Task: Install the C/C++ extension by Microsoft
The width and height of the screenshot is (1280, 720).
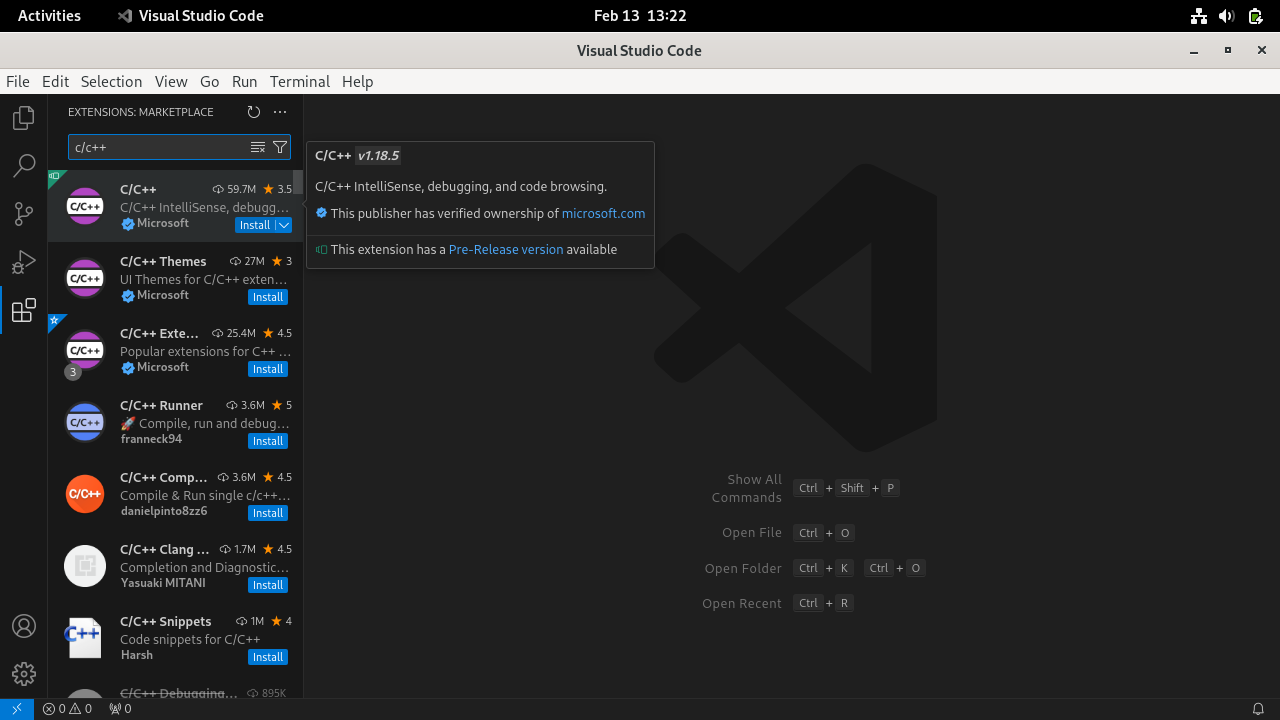Action: click(255, 225)
